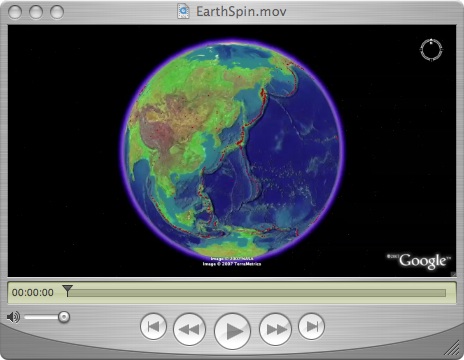Minimize the movie window

tap(36, 12)
